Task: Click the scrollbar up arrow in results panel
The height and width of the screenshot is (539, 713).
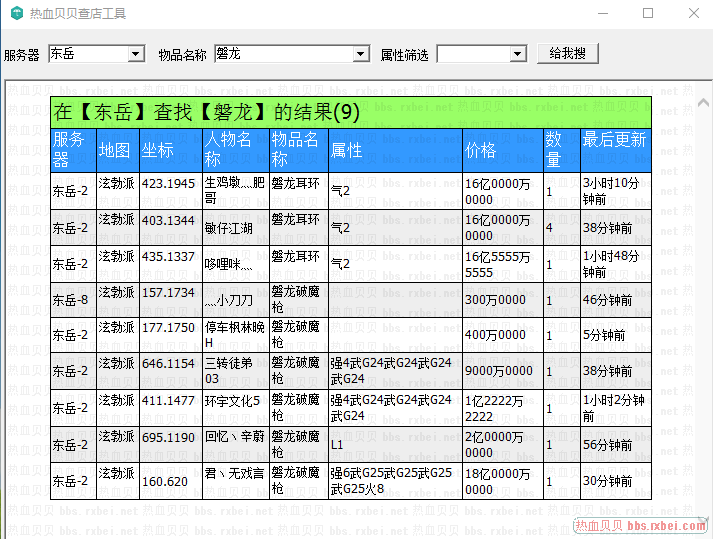Action: (703, 101)
